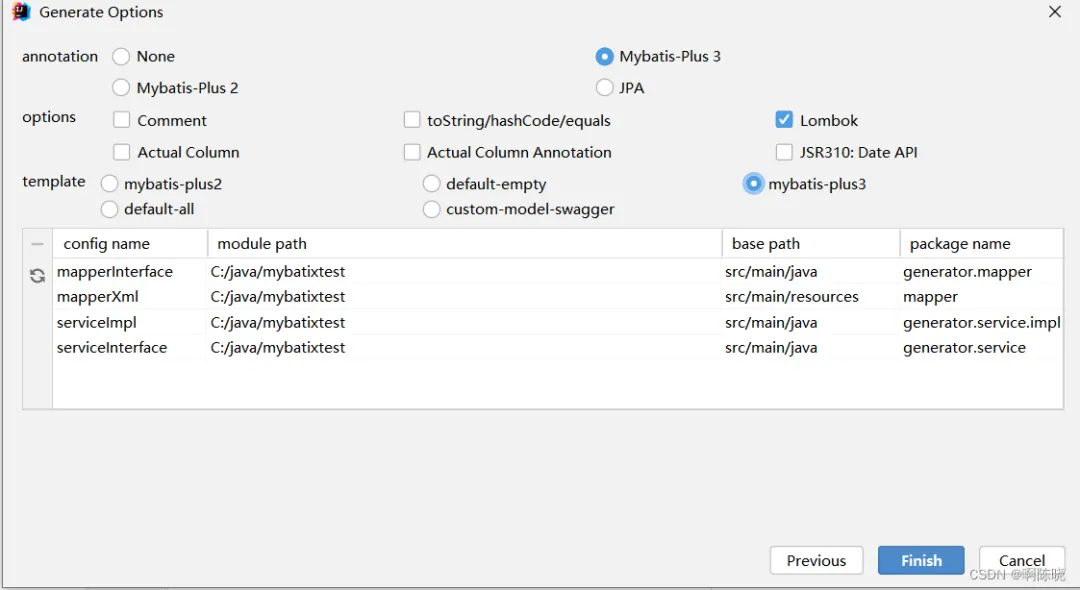Uncheck the Lombok option
Screen dimensions: 1080x590
click(784, 120)
